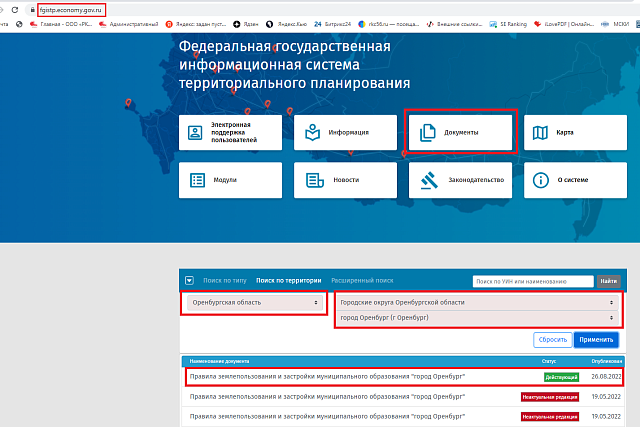Click the Новости newspaper icon
This screenshot has width=640, height=427.
(315, 180)
